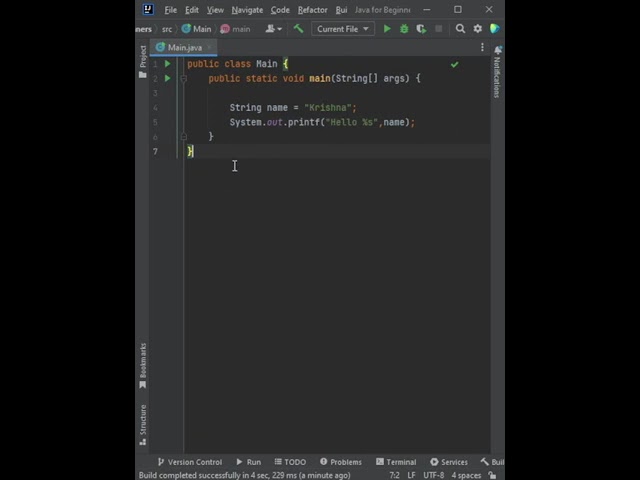Open the Code menu
640x480 pixels.
[x=280, y=10]
